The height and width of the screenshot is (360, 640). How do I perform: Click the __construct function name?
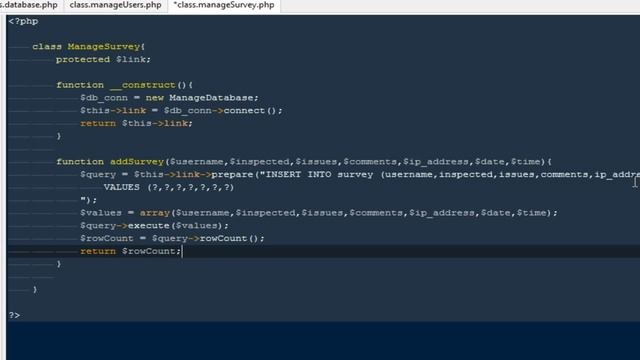(x=142, y=85)
